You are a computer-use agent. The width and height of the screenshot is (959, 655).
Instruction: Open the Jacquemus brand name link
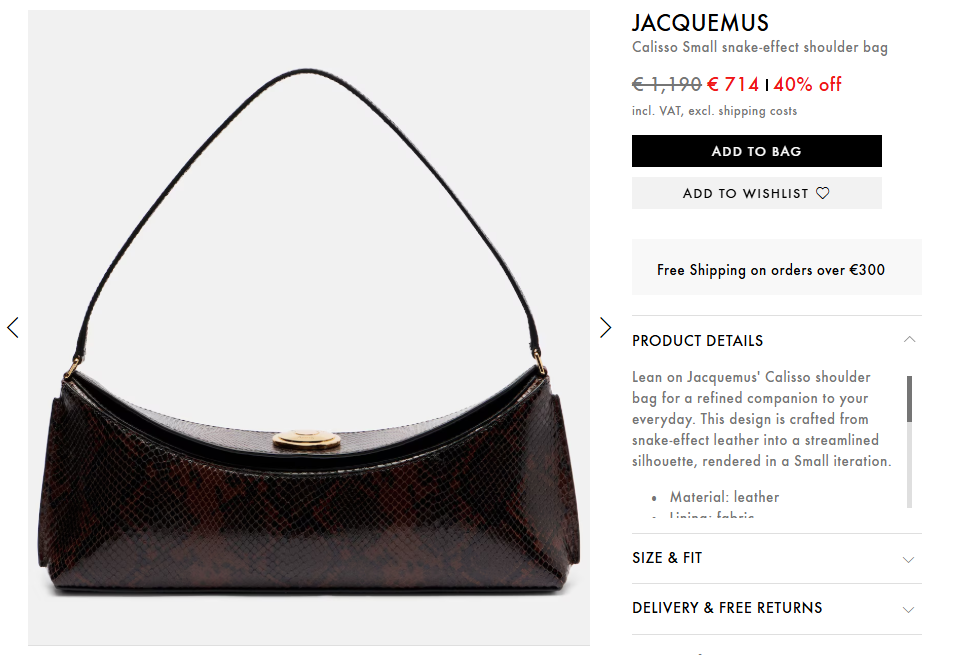700,23
